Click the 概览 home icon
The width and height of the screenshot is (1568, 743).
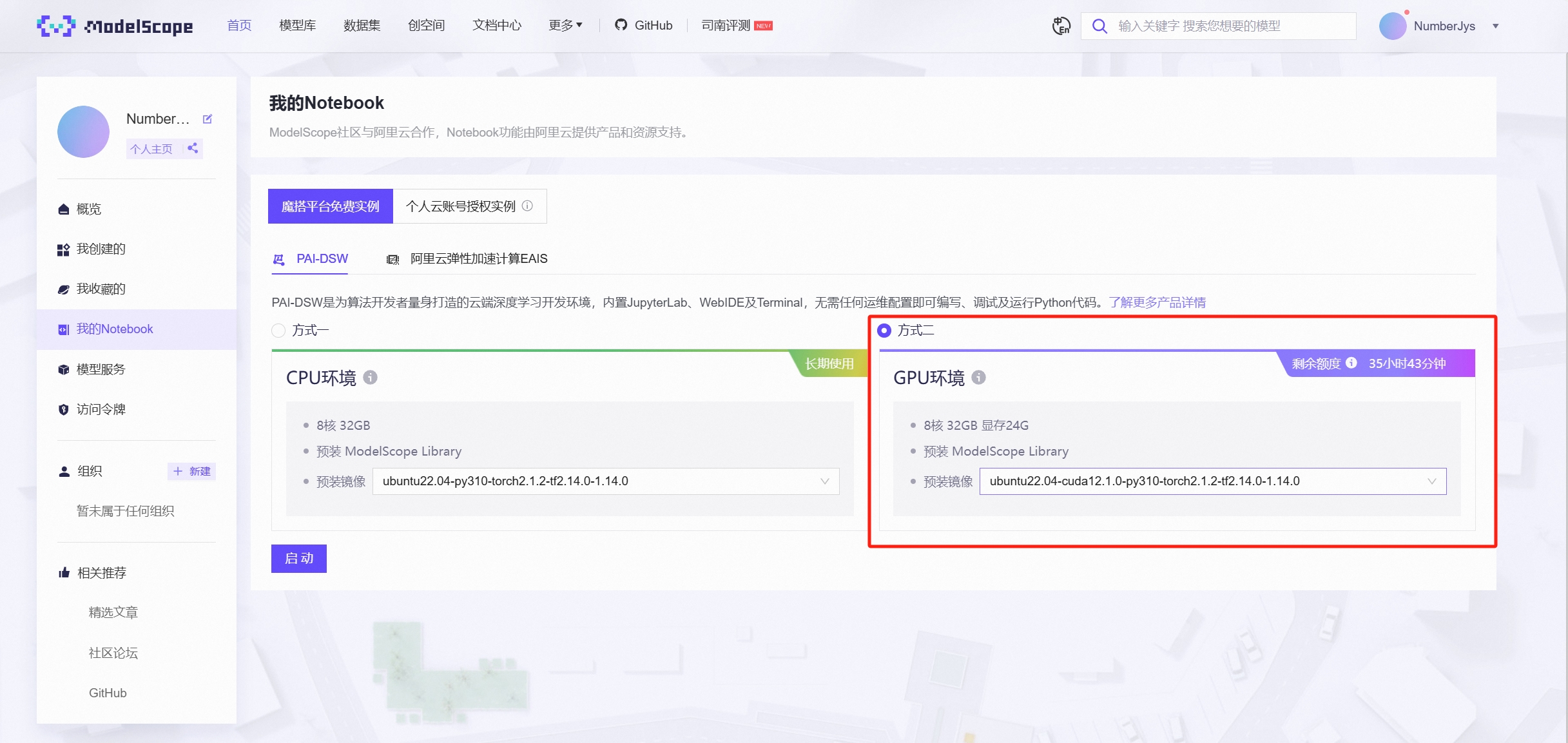click(x=63, y=209)
